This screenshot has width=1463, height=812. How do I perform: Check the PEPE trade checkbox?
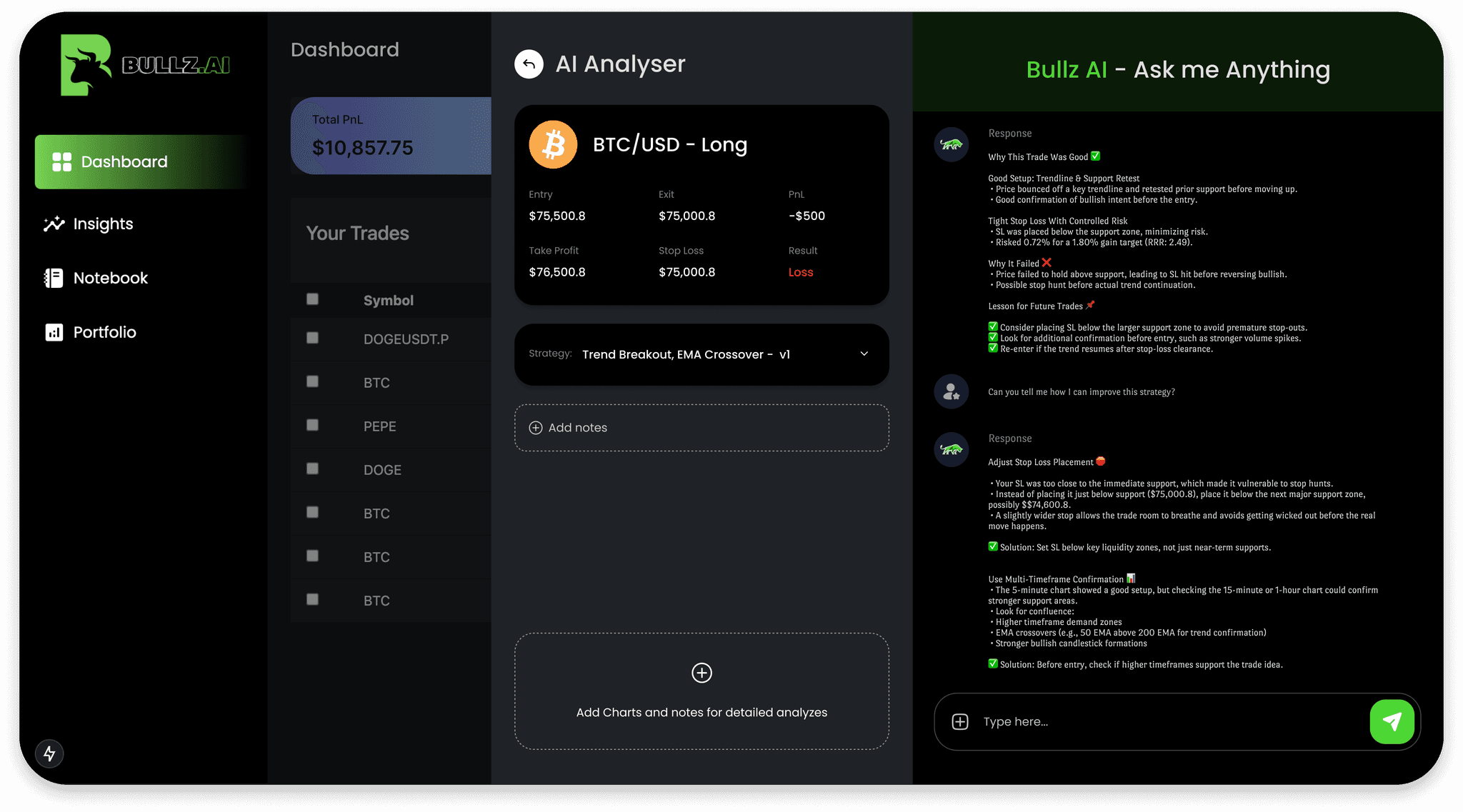point(312,425)
